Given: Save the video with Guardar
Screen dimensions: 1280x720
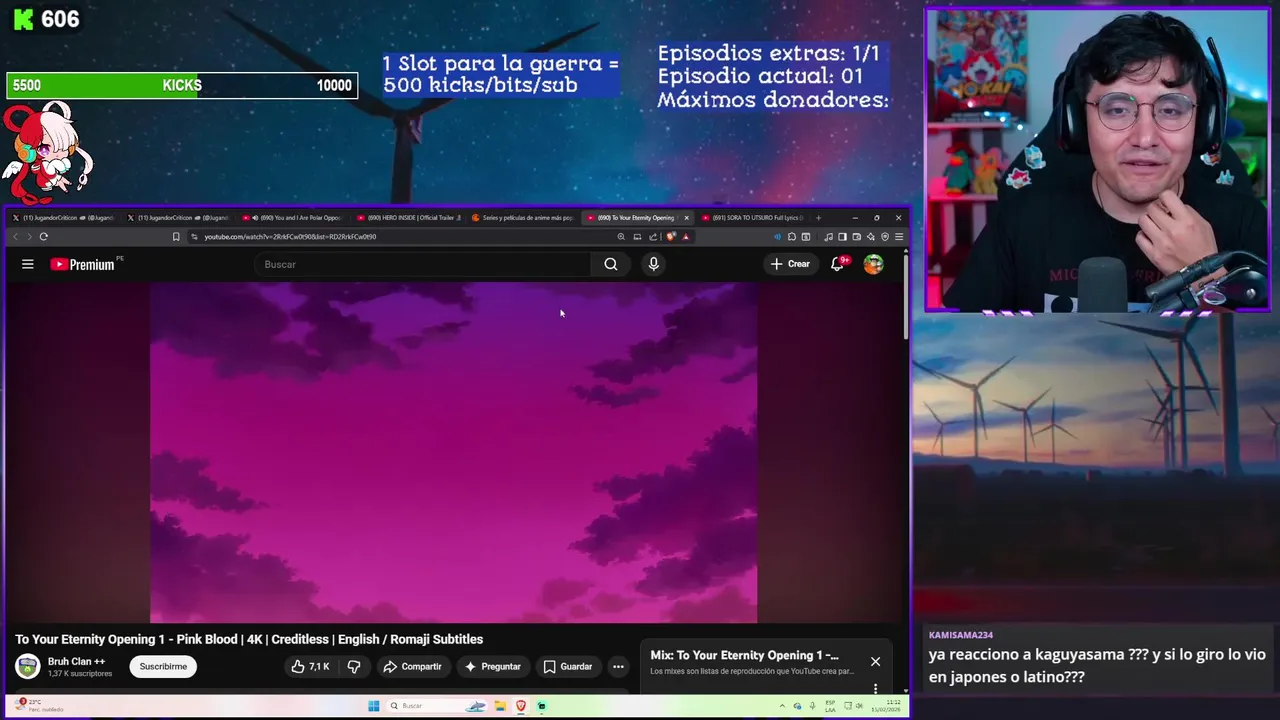Looking at the screenshot, I should (x=568, y=667).
